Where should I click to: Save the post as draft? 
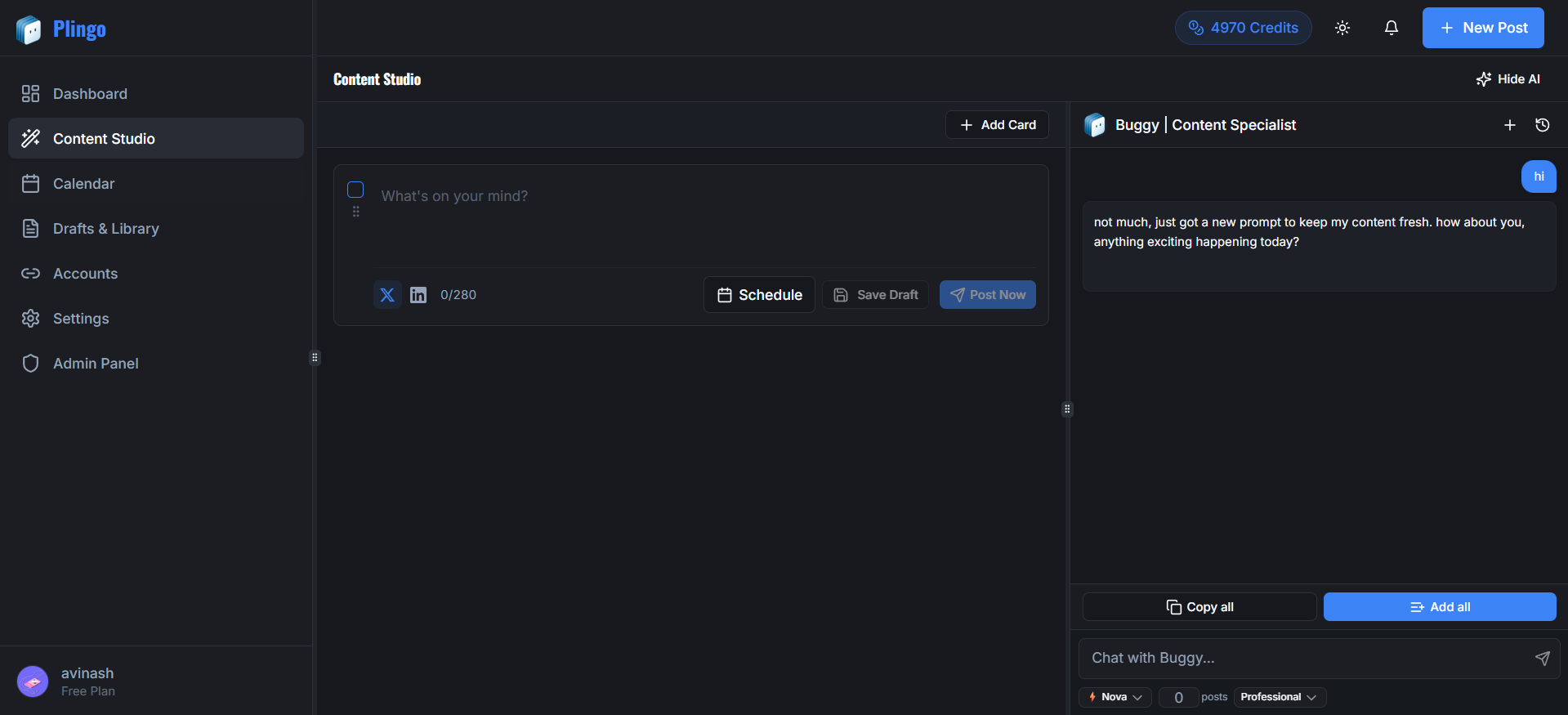[x=875, y=295]
